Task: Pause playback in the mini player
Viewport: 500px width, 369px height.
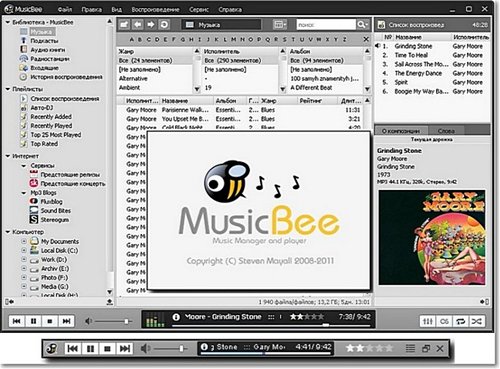Action: [90, 349]
